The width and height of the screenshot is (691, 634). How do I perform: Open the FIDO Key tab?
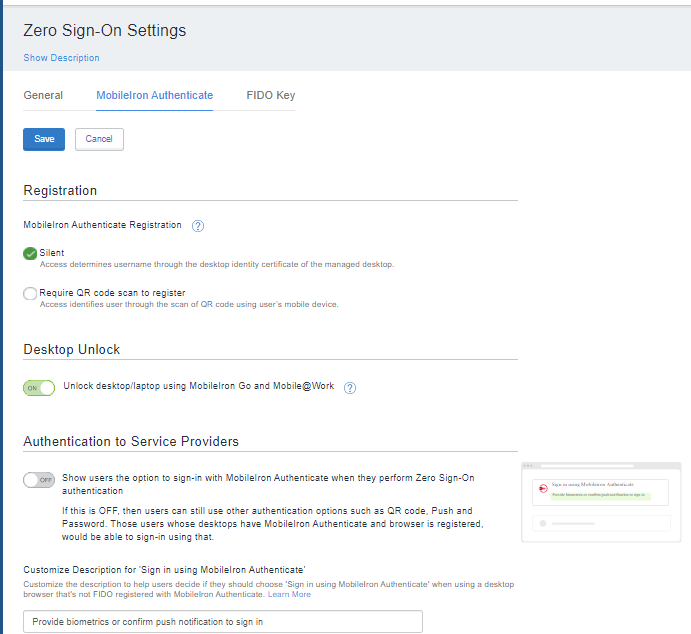click(x=270, y=96)
